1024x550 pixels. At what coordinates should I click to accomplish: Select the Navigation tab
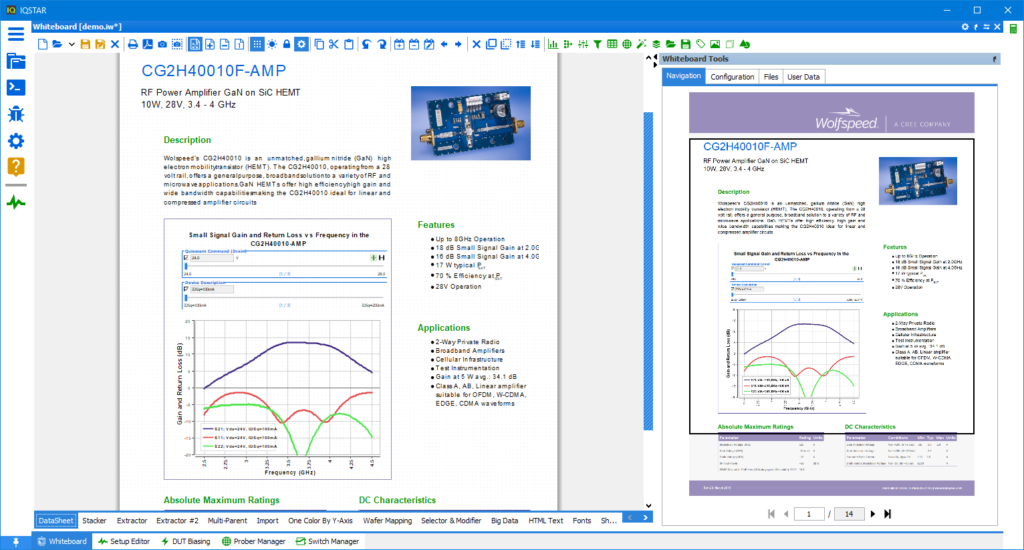point(684,76)
